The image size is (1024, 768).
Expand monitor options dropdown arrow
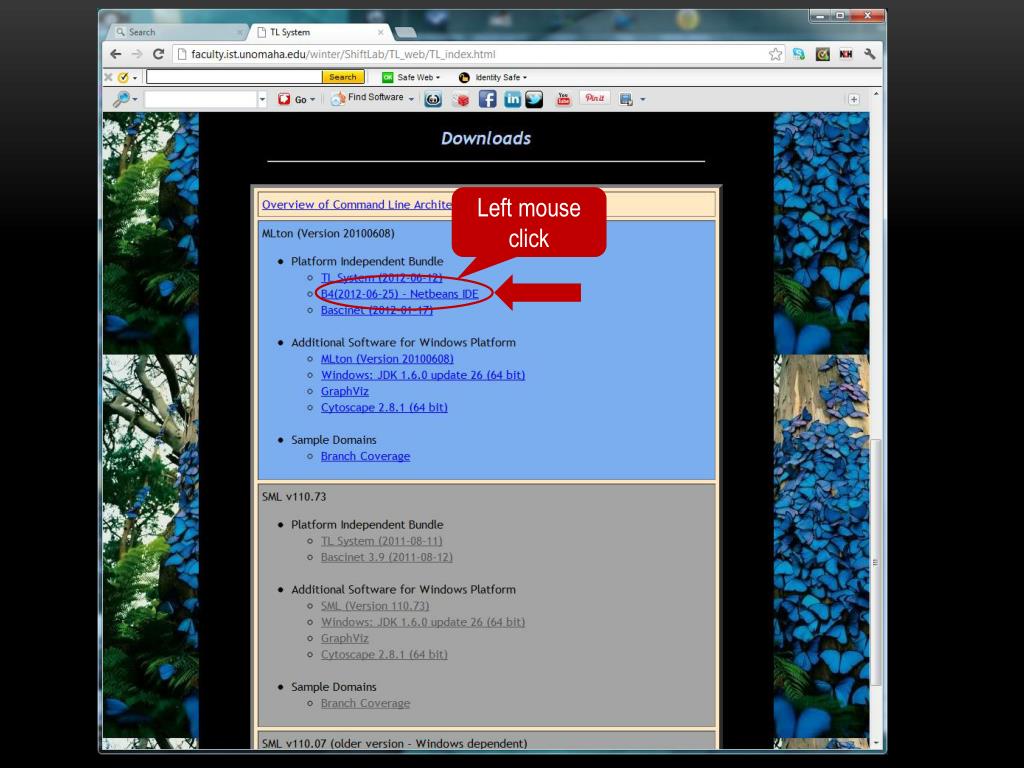(x=643, y=99)
